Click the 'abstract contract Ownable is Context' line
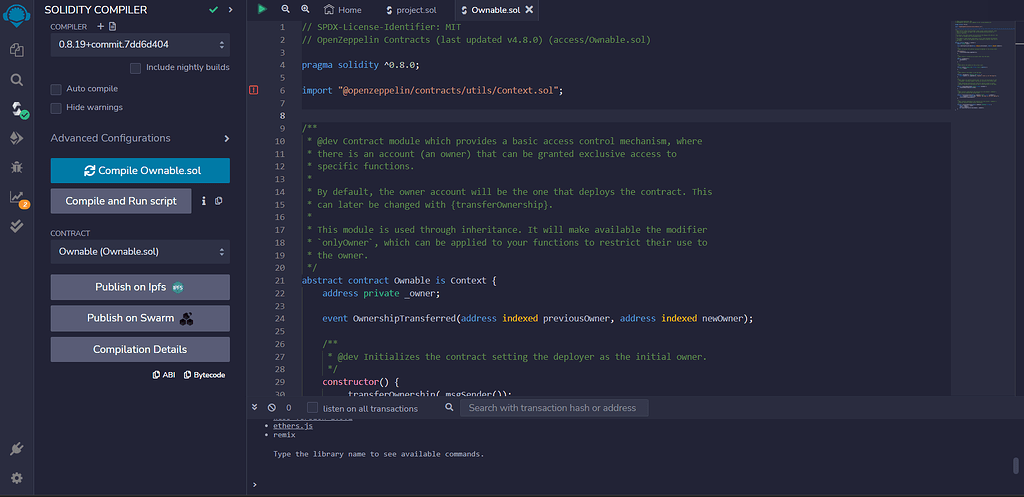The image size is (1024, 497). click(x=400, y=281)
